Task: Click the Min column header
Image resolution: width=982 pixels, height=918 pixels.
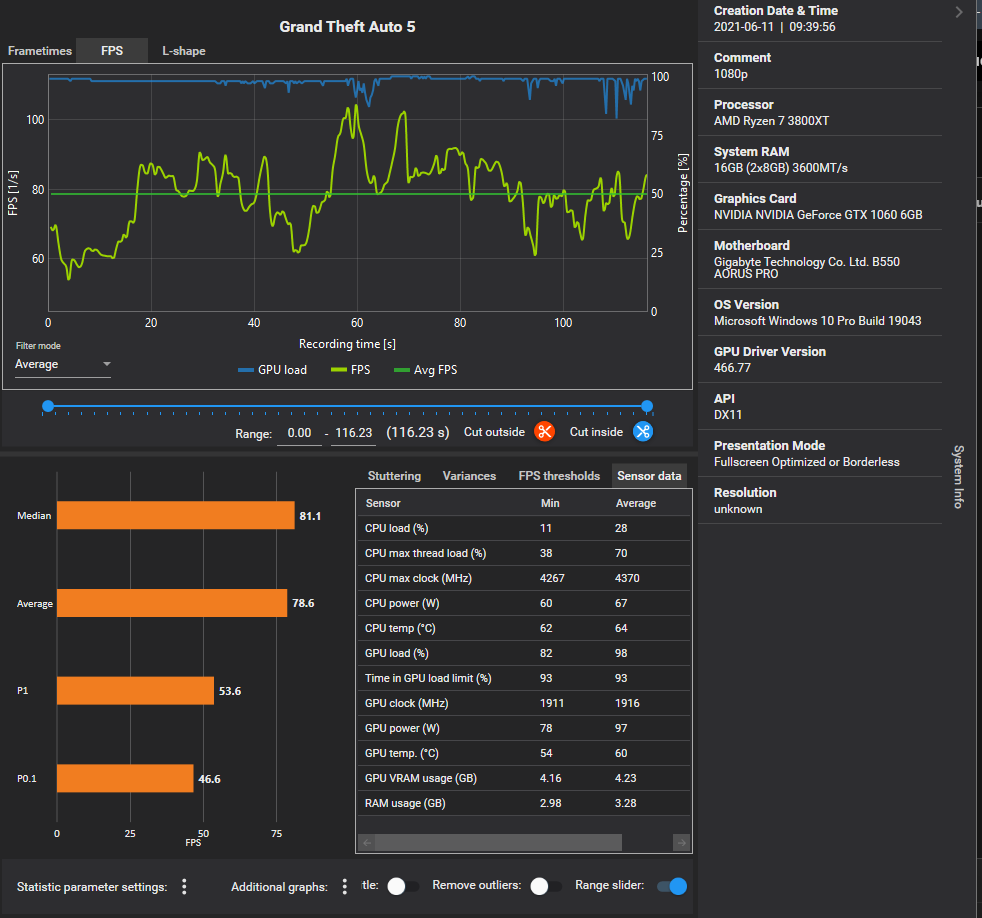Action: (x=550, y=503)
